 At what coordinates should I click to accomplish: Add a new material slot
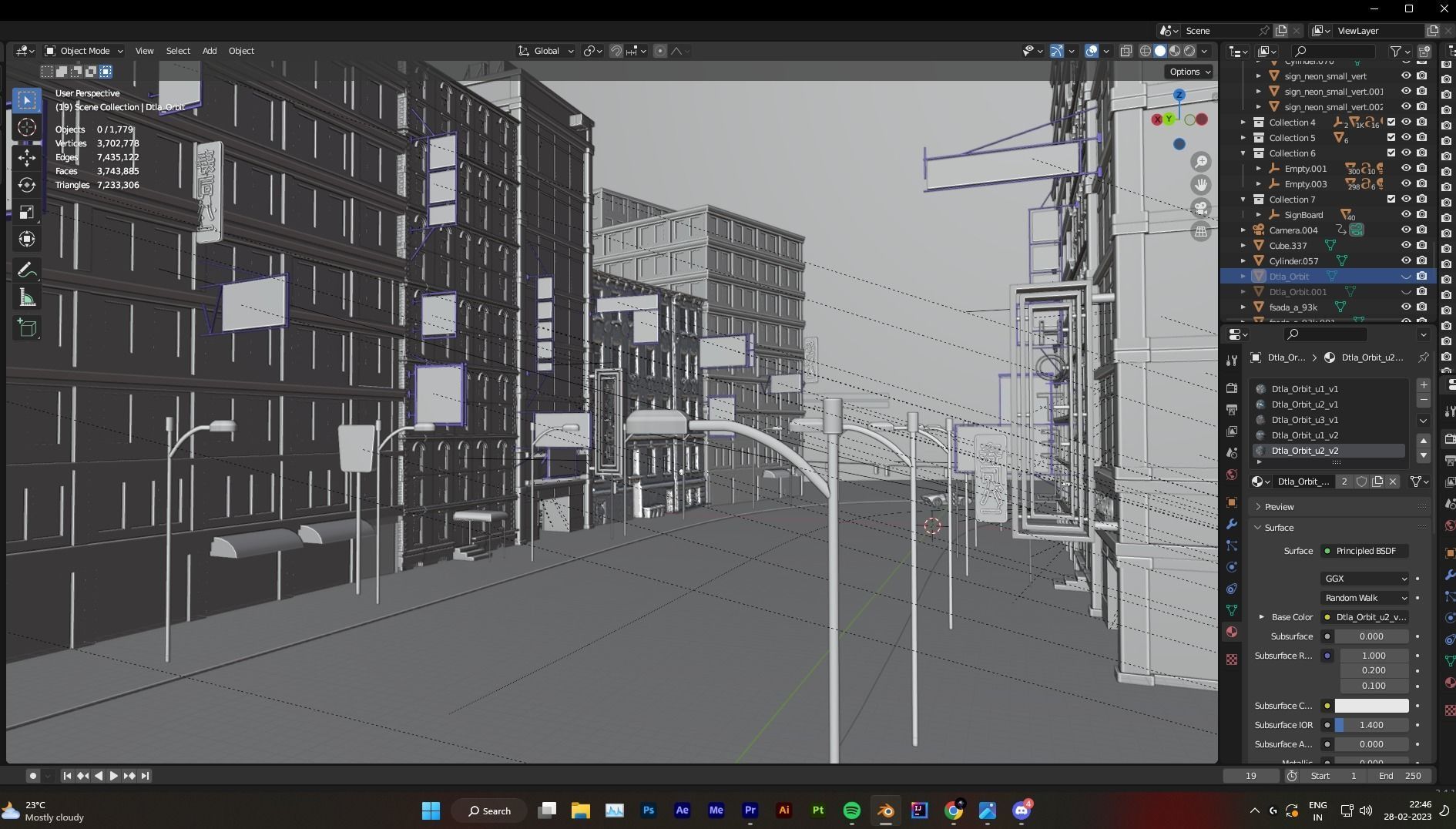click(x=1424, y=385)
